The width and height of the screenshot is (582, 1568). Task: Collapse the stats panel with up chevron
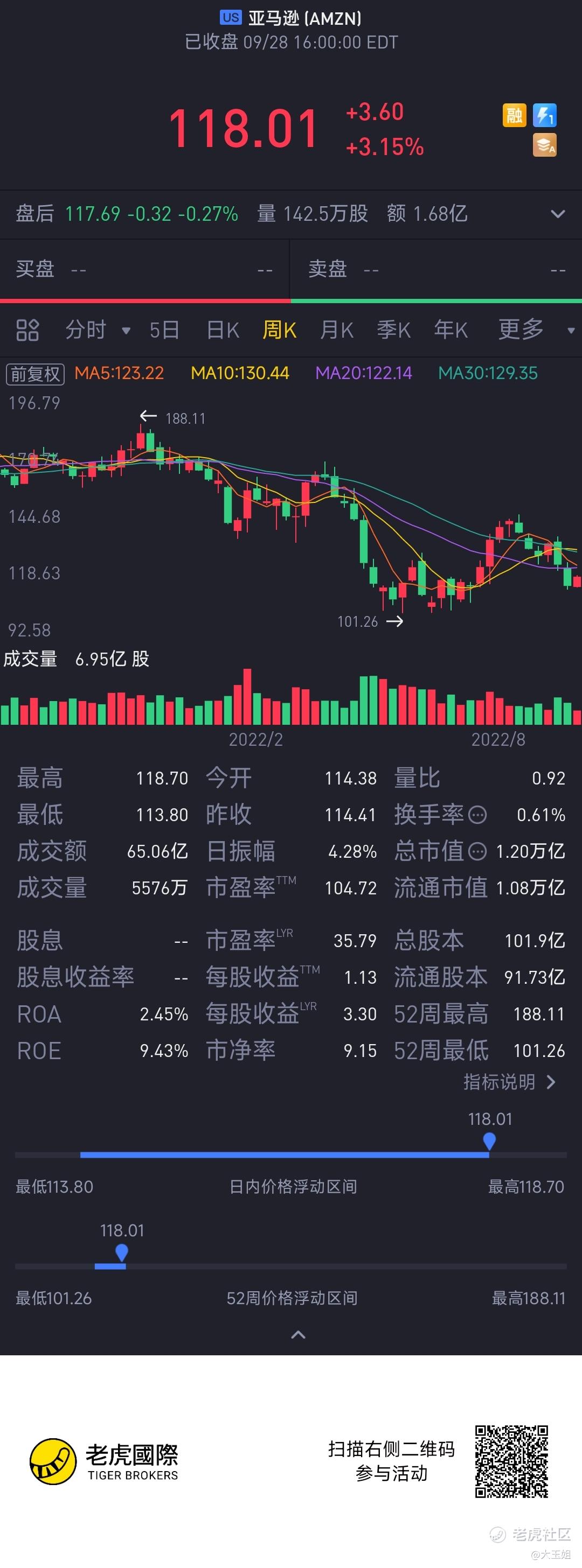coord(298,1335)
